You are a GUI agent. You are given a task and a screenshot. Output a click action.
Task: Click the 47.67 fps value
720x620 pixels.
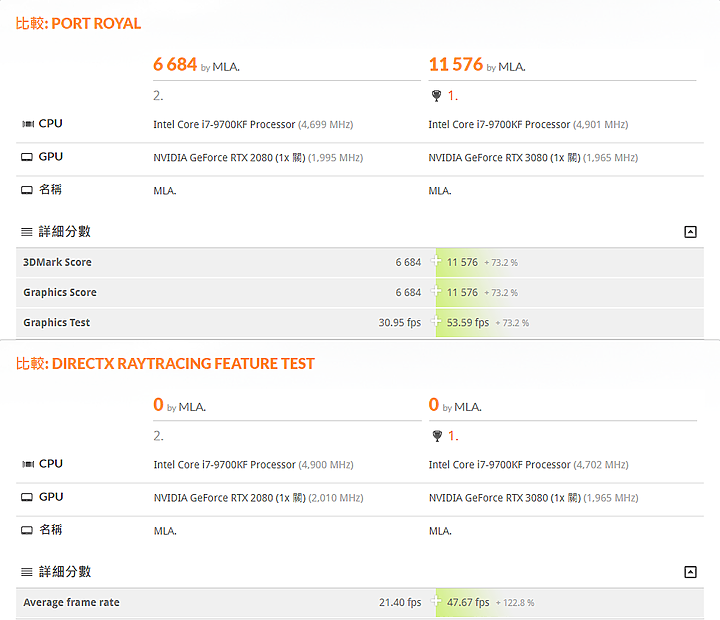click(x=468, y=602)
